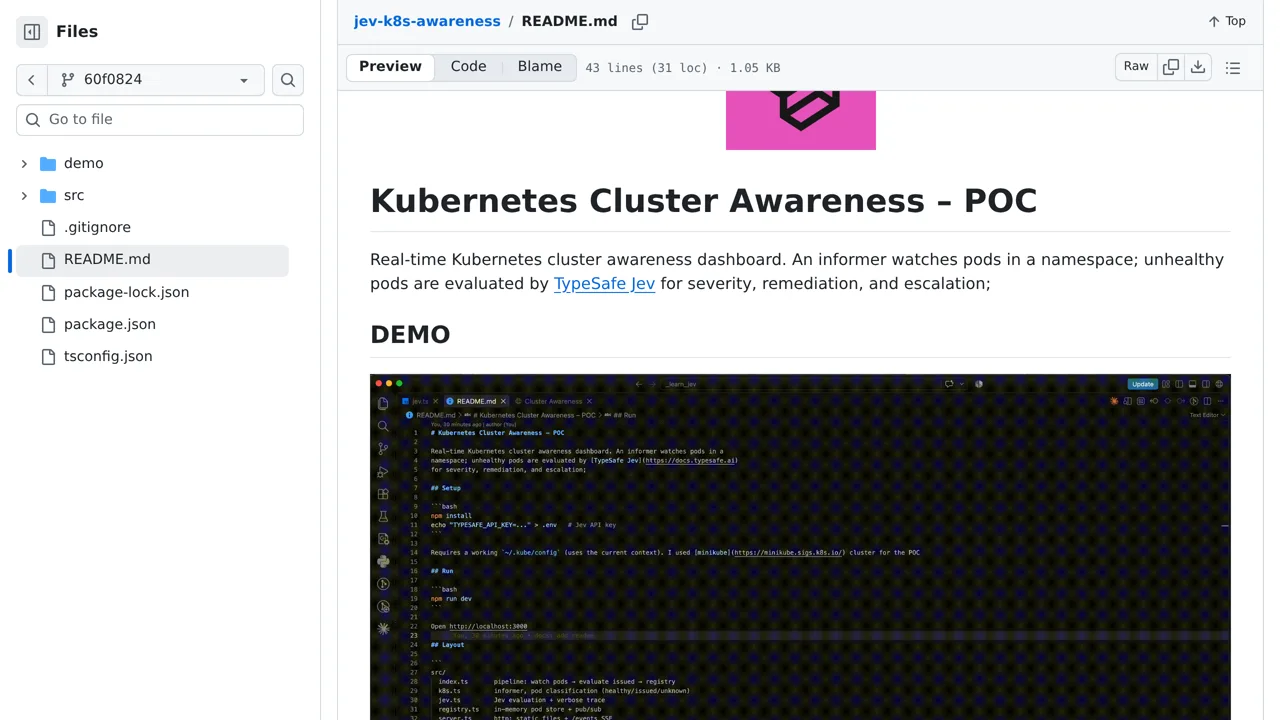Image resolution: width=1280 pixels, height=720 pixels.
Task: Go back using the left arrow button
Action: 31,80
